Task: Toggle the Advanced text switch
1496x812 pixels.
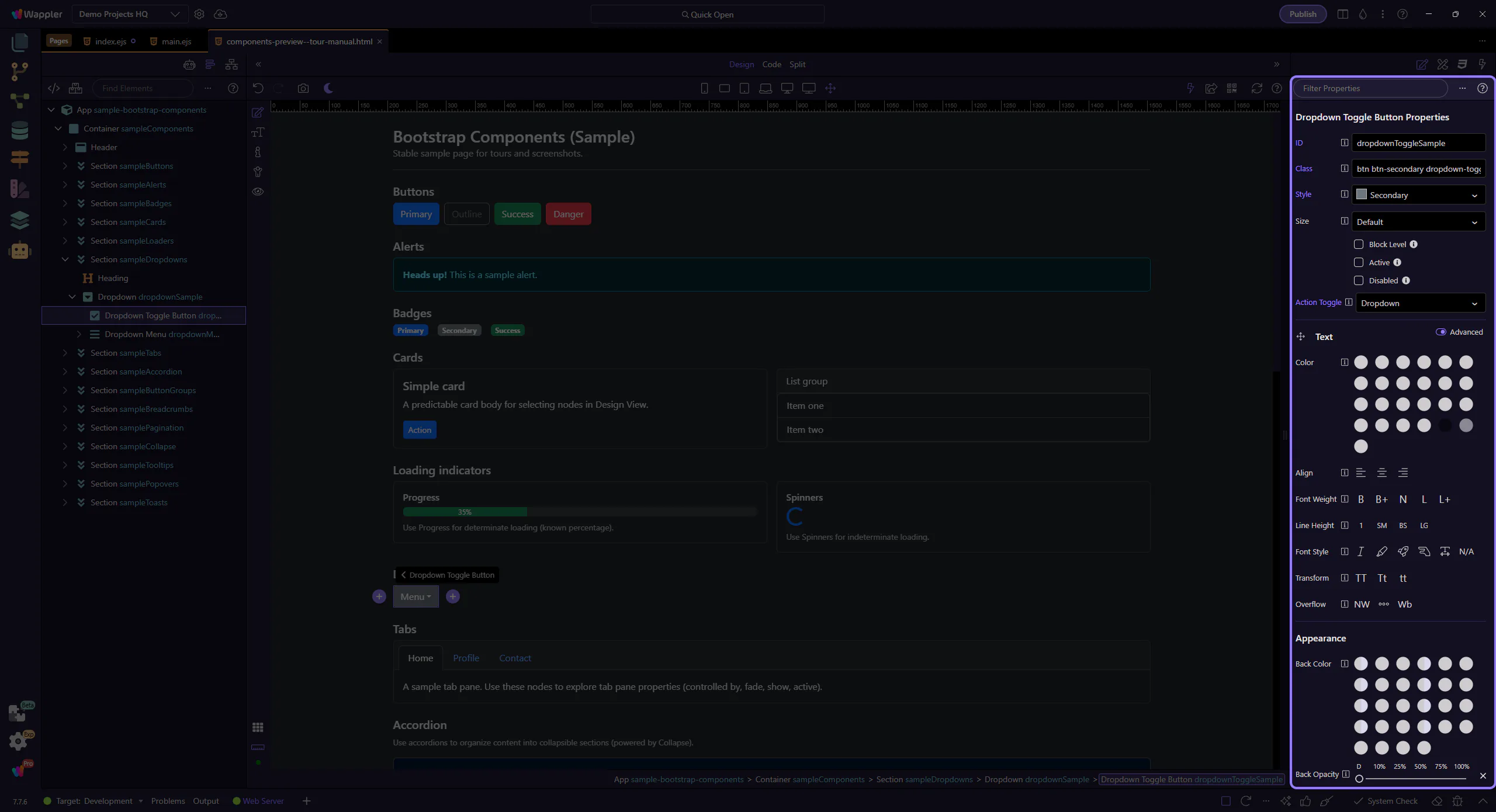Action: [x=1441, y=332]
